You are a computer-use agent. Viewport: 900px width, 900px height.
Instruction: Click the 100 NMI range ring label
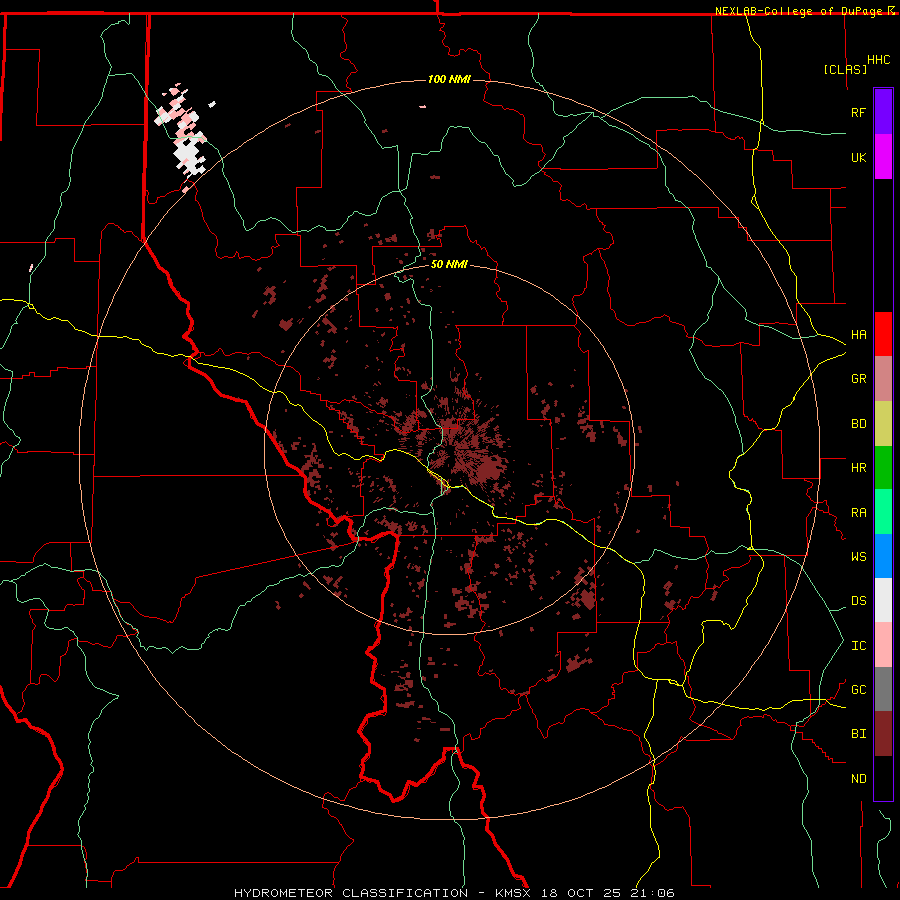coord(449,79)
